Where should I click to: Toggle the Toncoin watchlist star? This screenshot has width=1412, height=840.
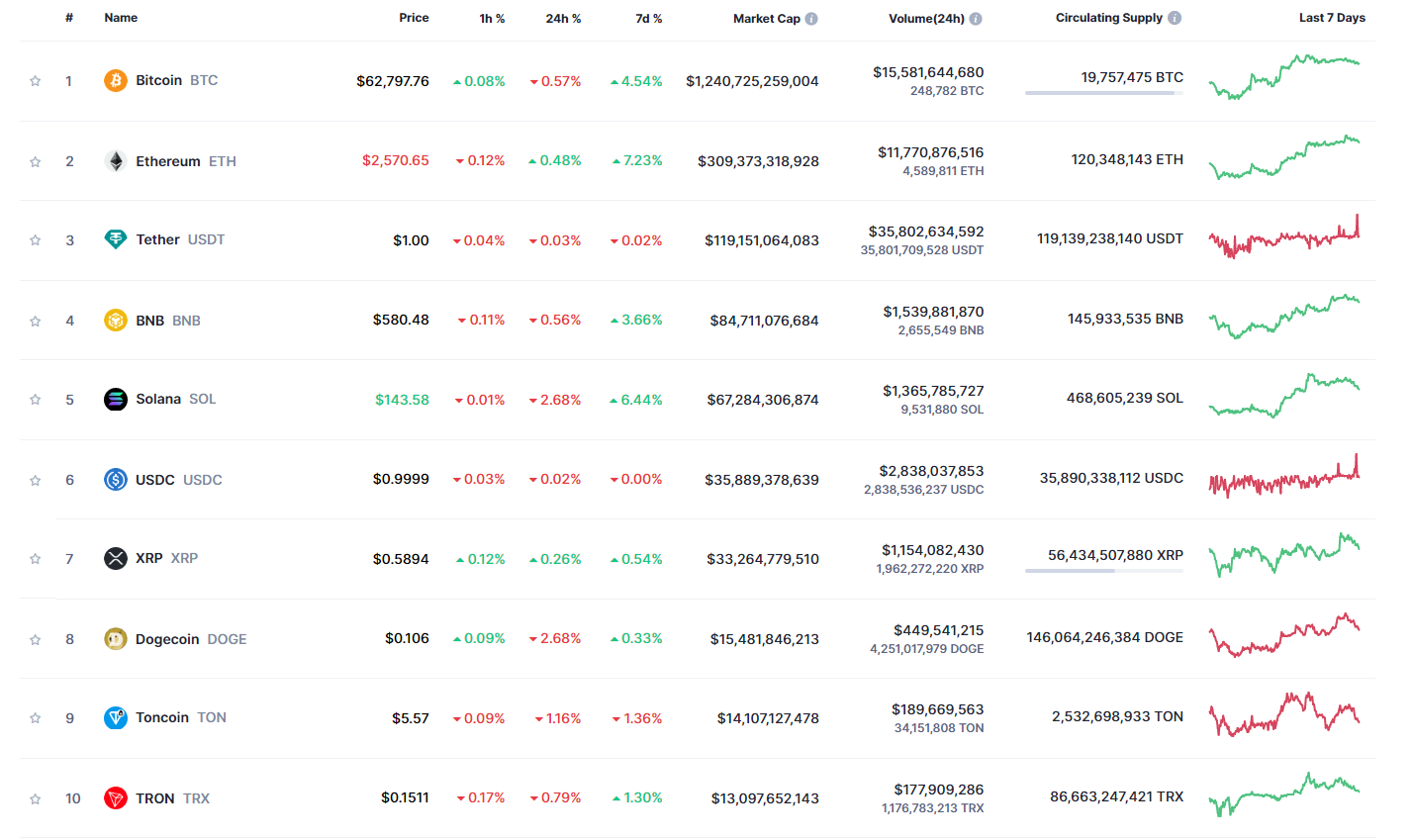point(36,718)
